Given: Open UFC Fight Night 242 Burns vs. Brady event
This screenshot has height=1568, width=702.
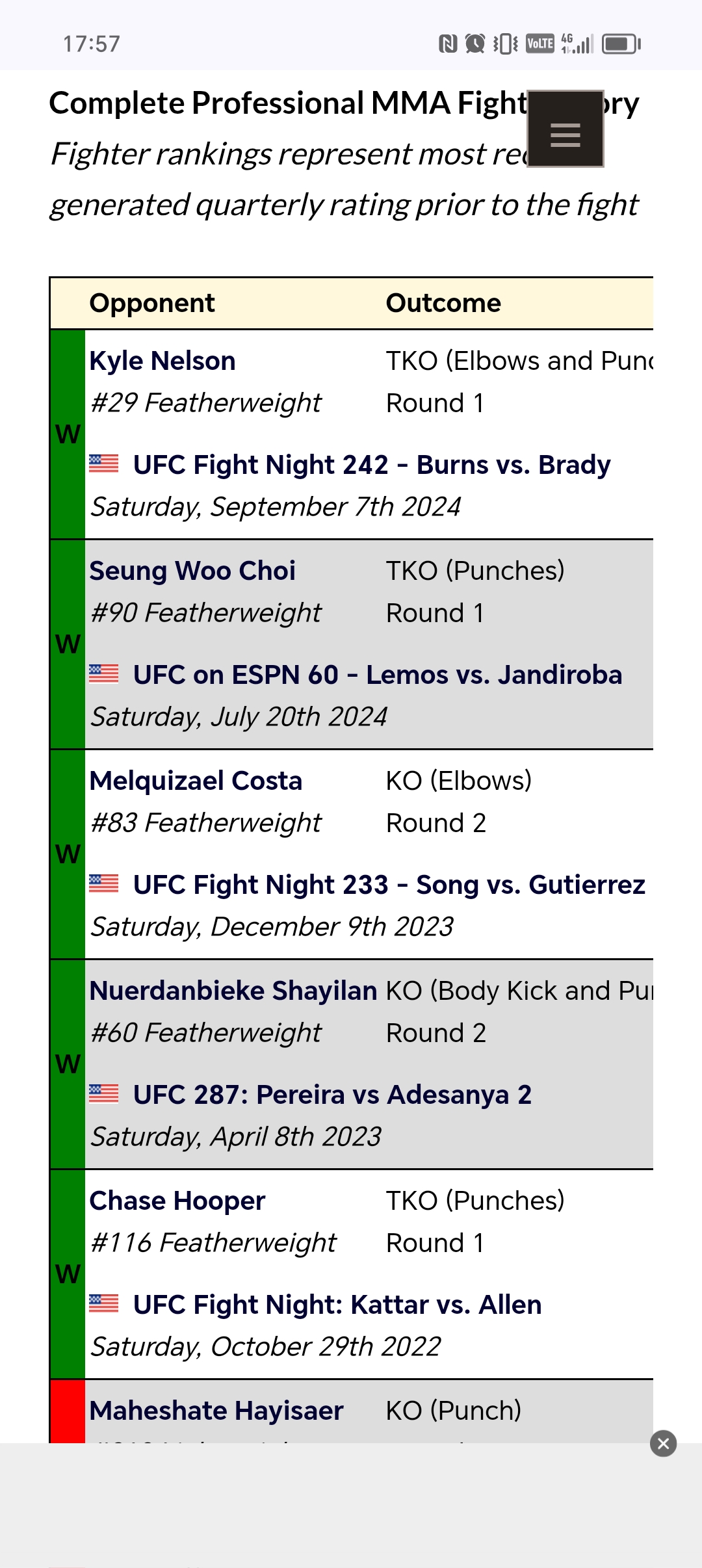Looking at the screenshot, I should coord(372,465).
